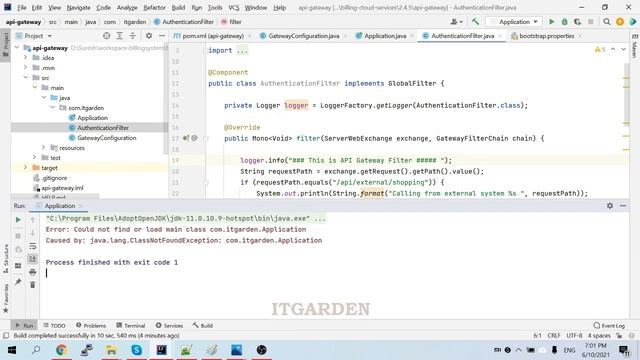Click the orange IDE update icon
640x360 pixels.
(x=620, y=22)
